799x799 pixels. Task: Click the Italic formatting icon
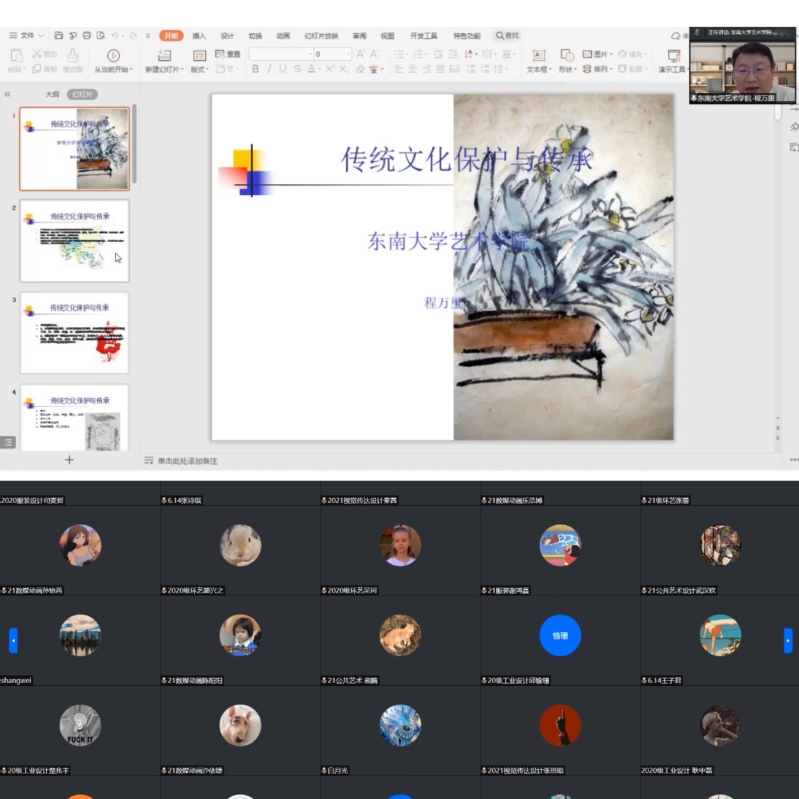coord(269,70)
